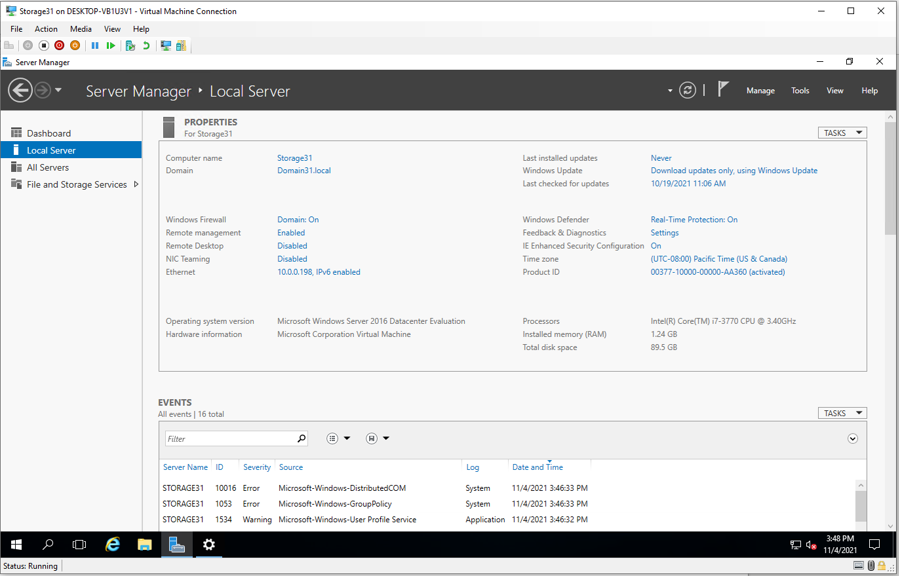Click Ethernet 10.0.0.198 link
The height and width of the screenshot is (577, 899).
click(x=319, y=272)
